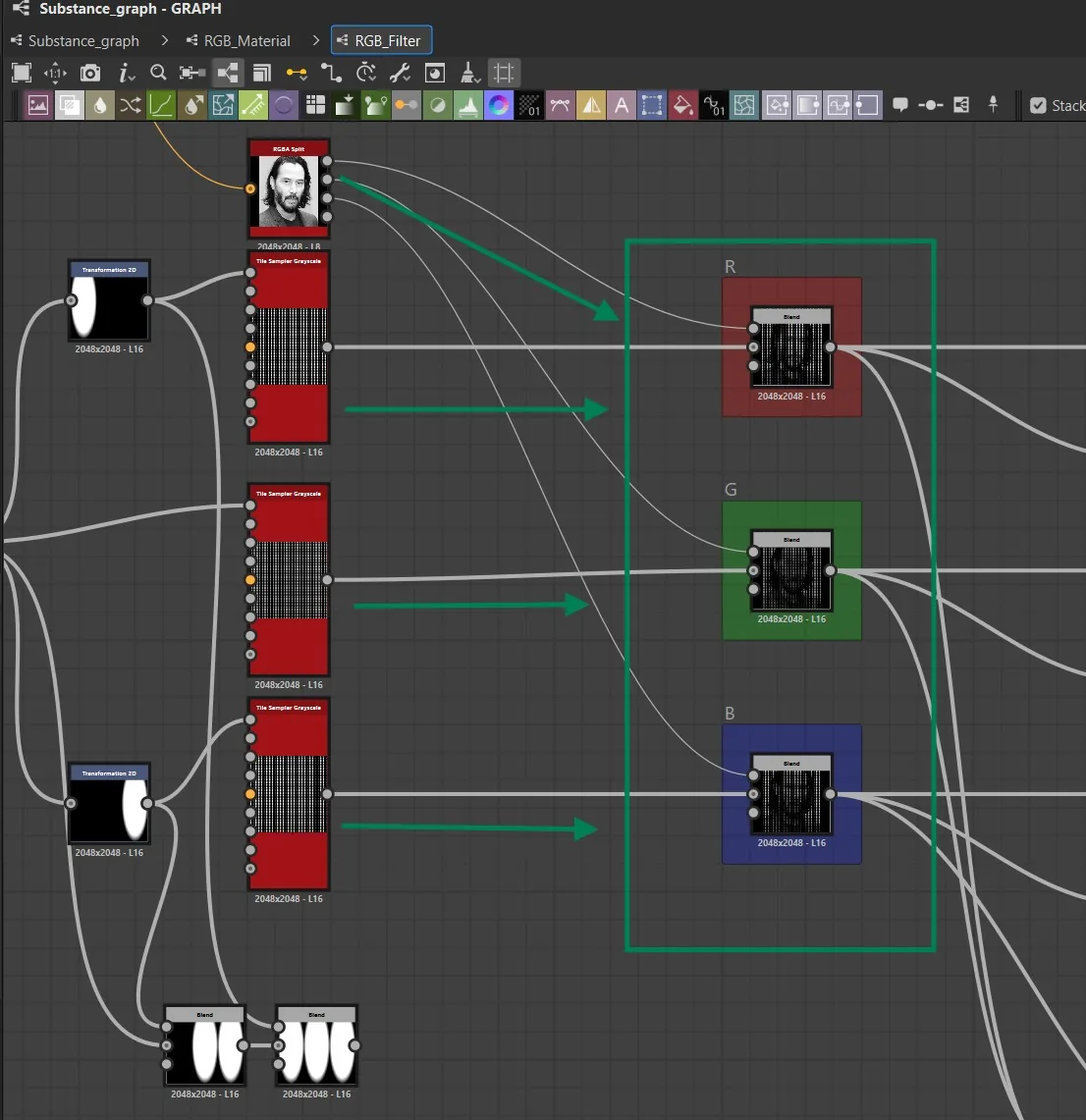The height and width of the screenshot is (1120, 1086).
Task: Open the orange link display dropdown
Action: pos(297,73)
